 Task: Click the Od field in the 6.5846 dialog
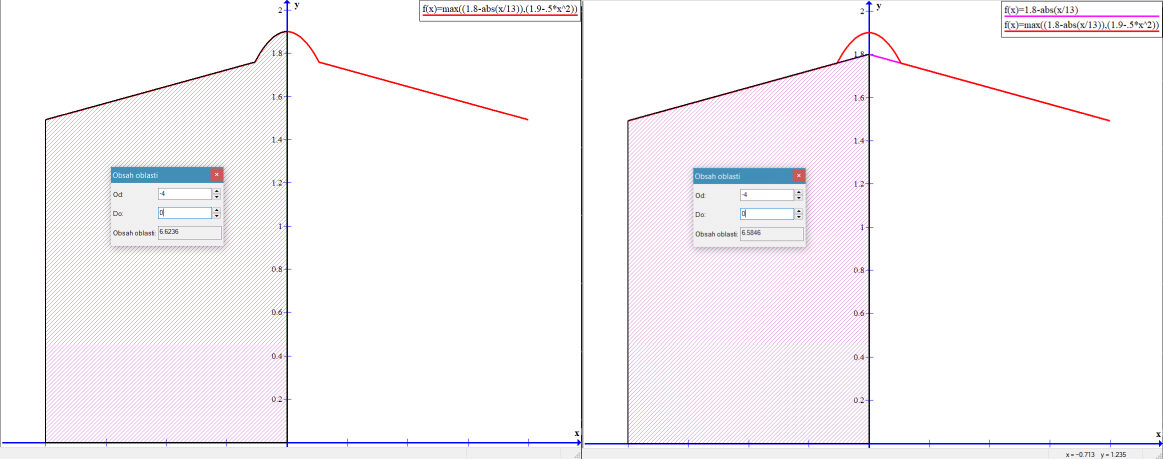coord(766,195)
